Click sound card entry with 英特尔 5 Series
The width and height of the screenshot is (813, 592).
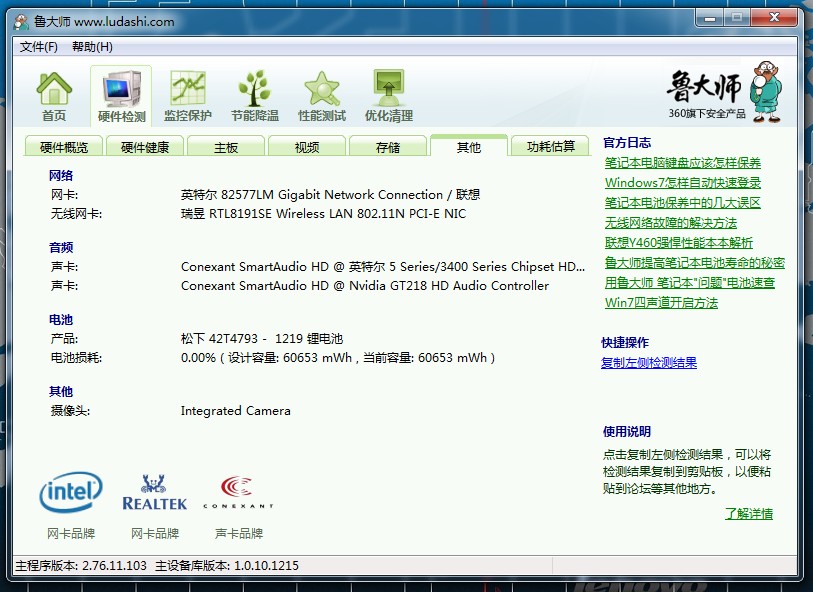pos(383,266)
